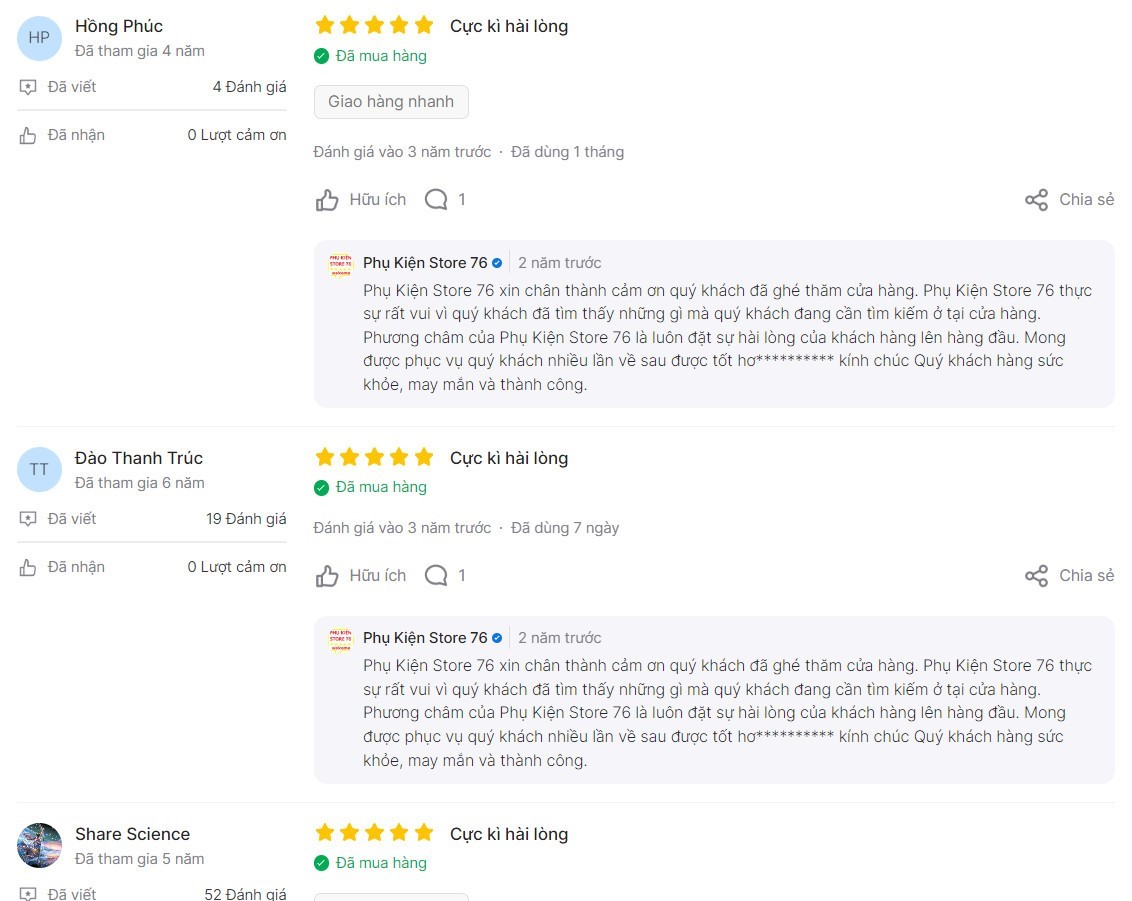Click Hồng Phúc's five-star rating
Image resolution: width=1132 pixels, height=901 pixels.
tap(374, 25)
